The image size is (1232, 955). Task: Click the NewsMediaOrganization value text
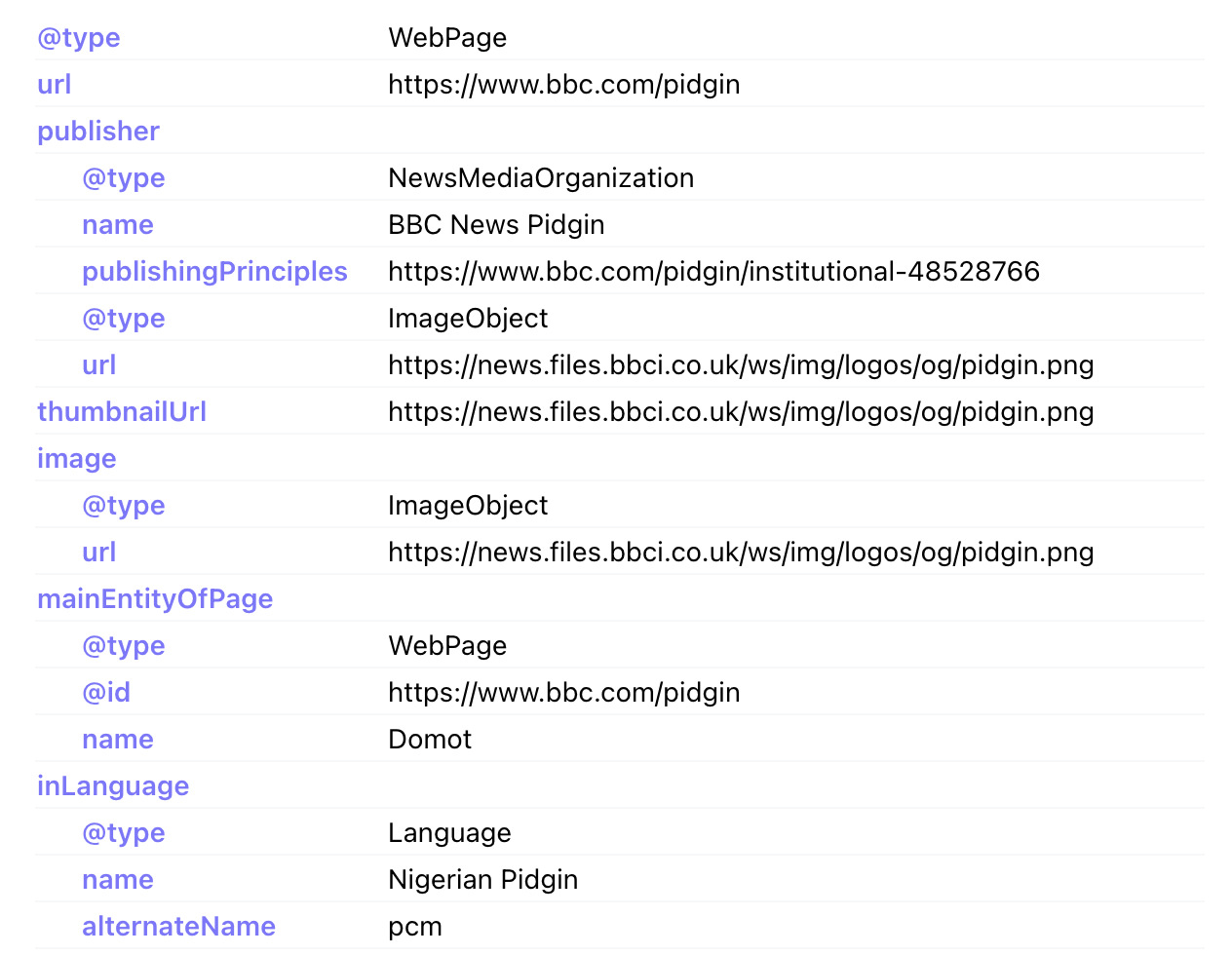pos(541,177)
